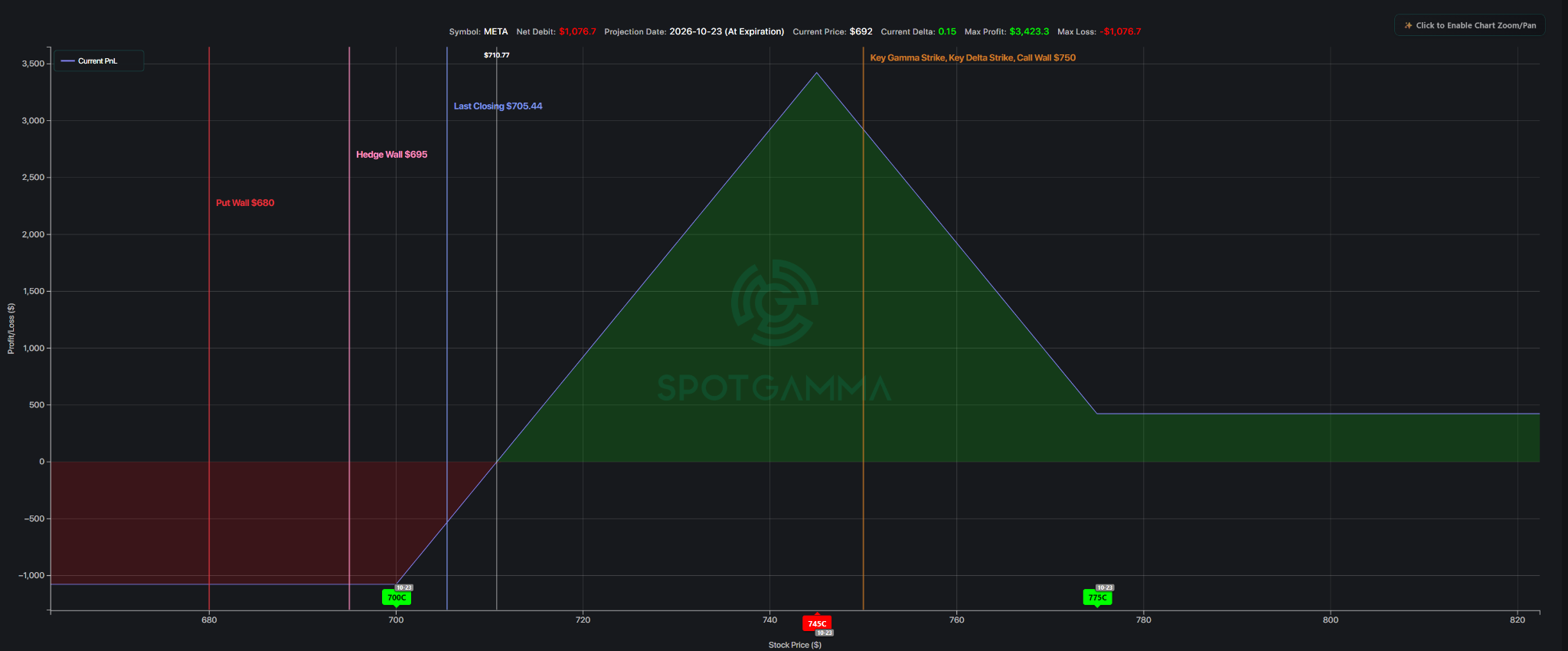Select the red 745C strike marker
Screen dimensions: 1568x651
click(x=817, y=623)
